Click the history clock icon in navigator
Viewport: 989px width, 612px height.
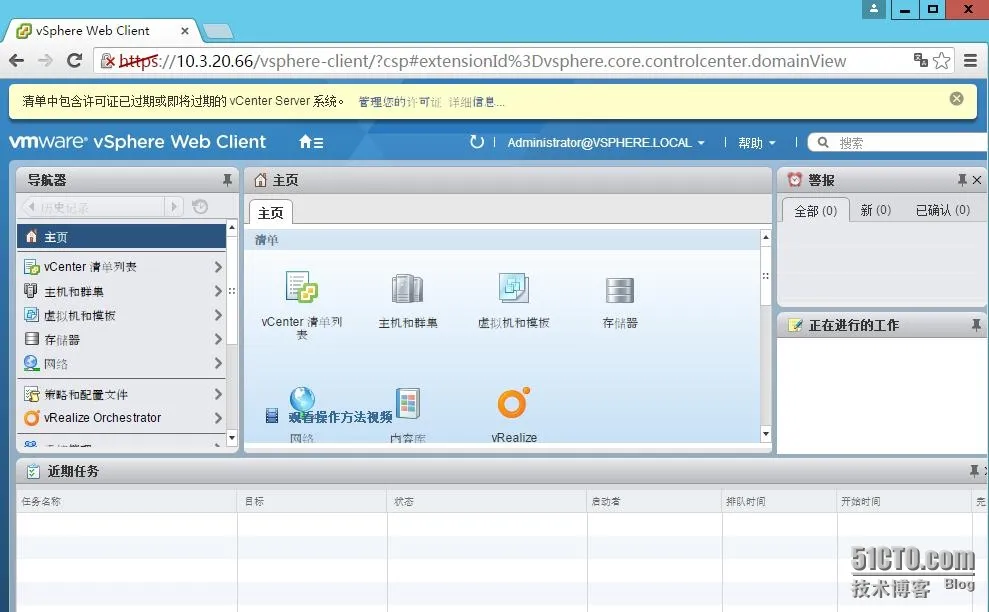200,206
